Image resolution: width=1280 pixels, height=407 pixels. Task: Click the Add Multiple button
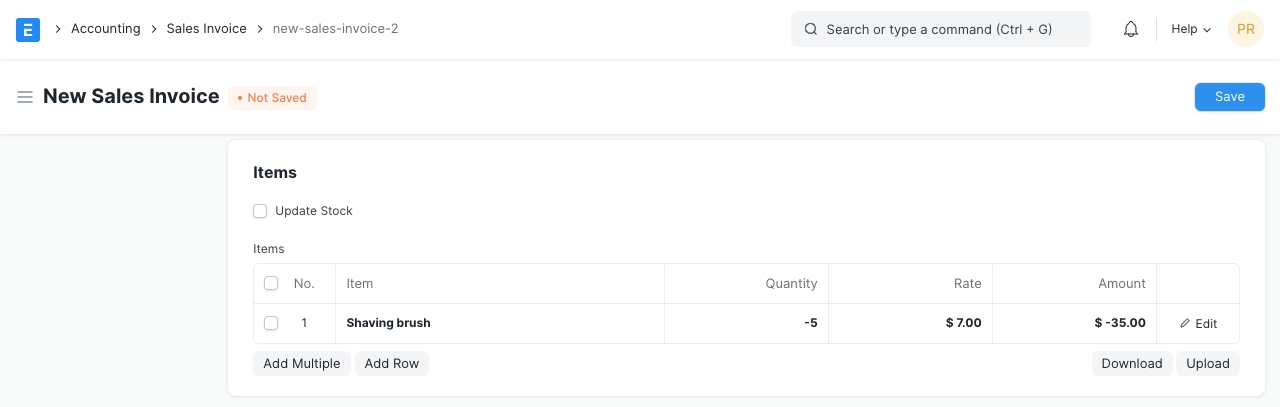coord(301,363)
